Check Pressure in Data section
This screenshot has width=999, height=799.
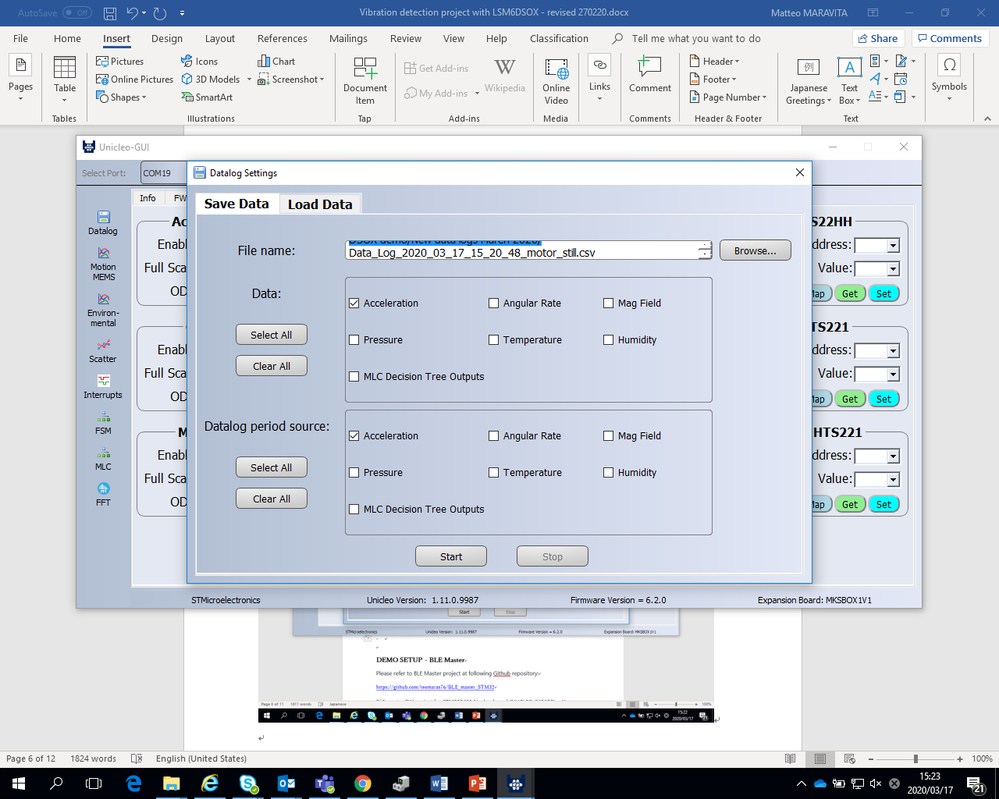[354, 340]
